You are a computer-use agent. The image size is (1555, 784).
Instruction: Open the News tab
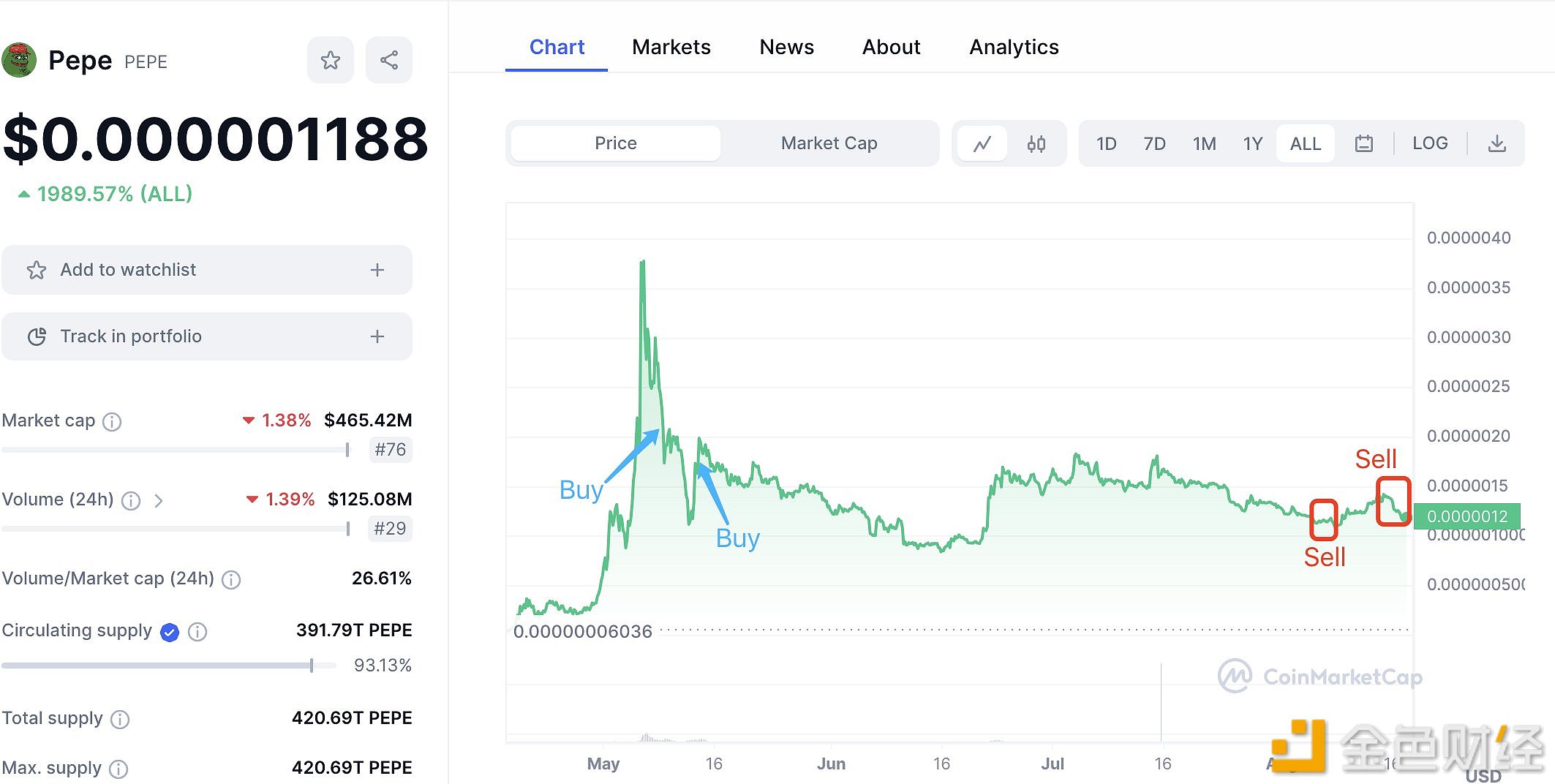[x=787, y=48]
